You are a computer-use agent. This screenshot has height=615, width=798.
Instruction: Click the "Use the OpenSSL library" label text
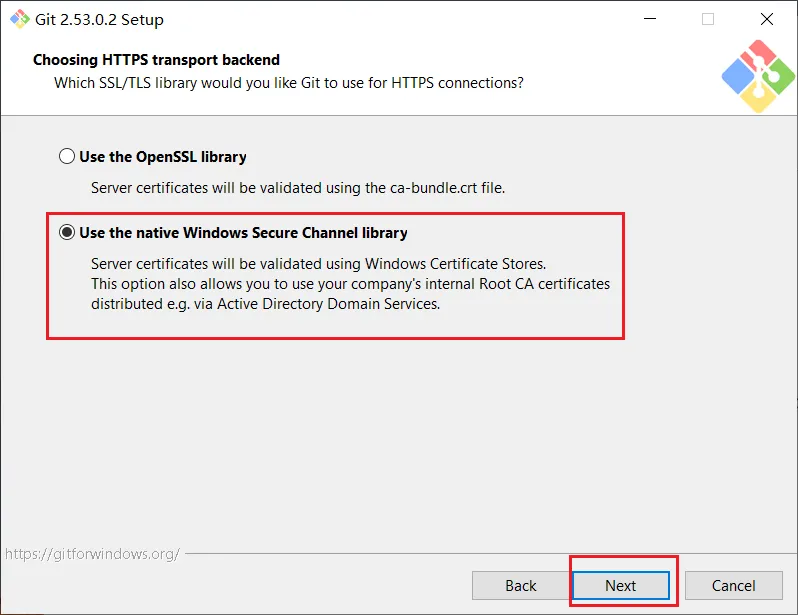162,157
